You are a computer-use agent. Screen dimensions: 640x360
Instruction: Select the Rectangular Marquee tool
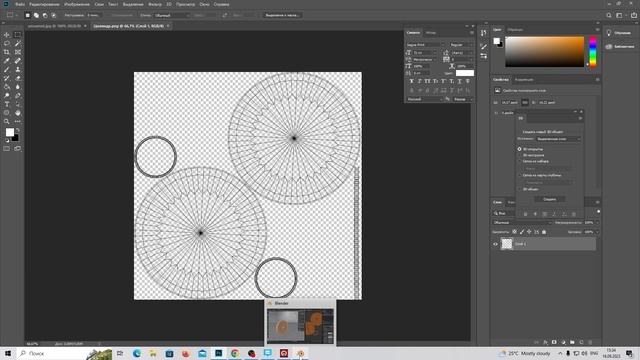[18, 35]
